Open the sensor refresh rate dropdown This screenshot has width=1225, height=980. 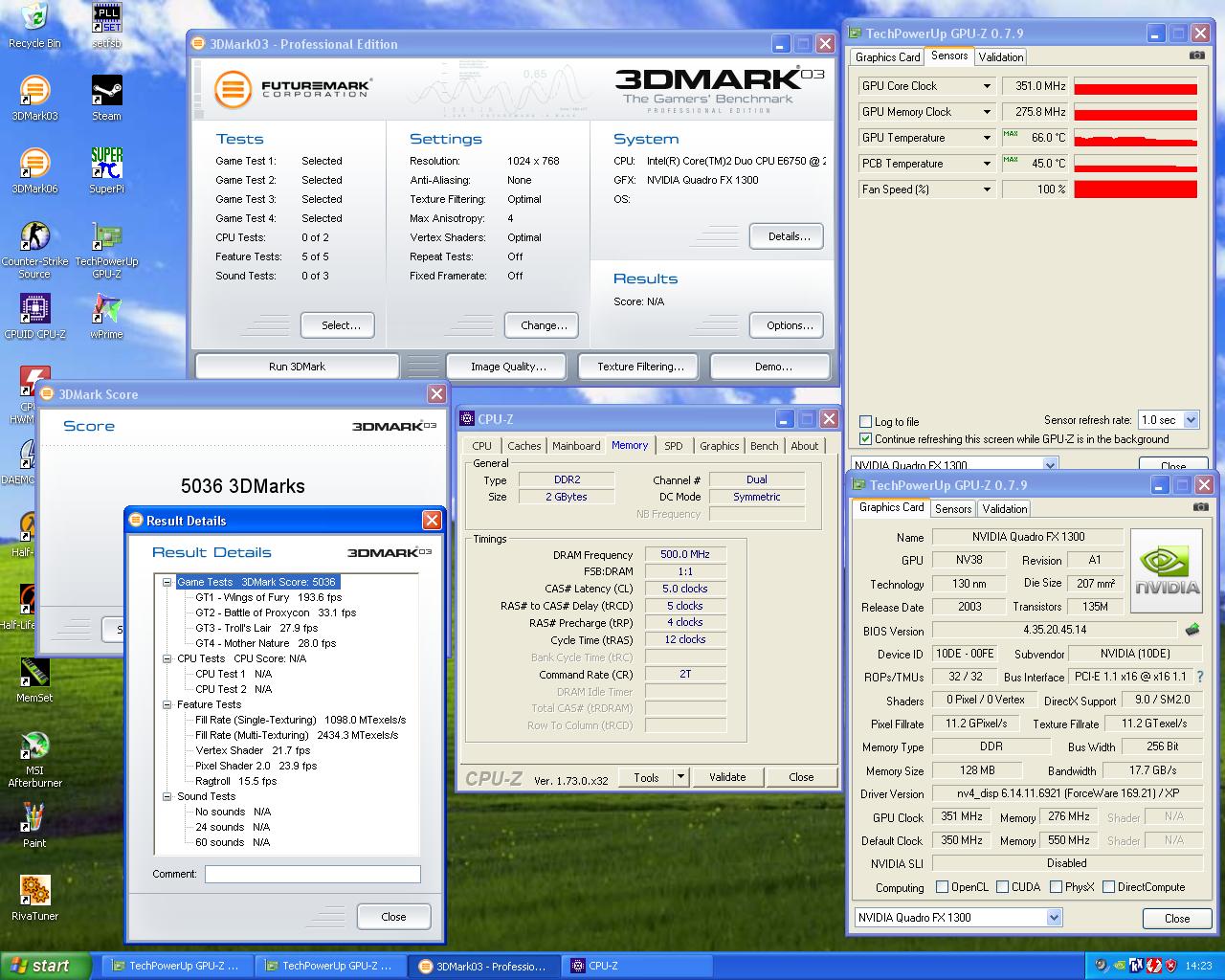point(1191,419)
